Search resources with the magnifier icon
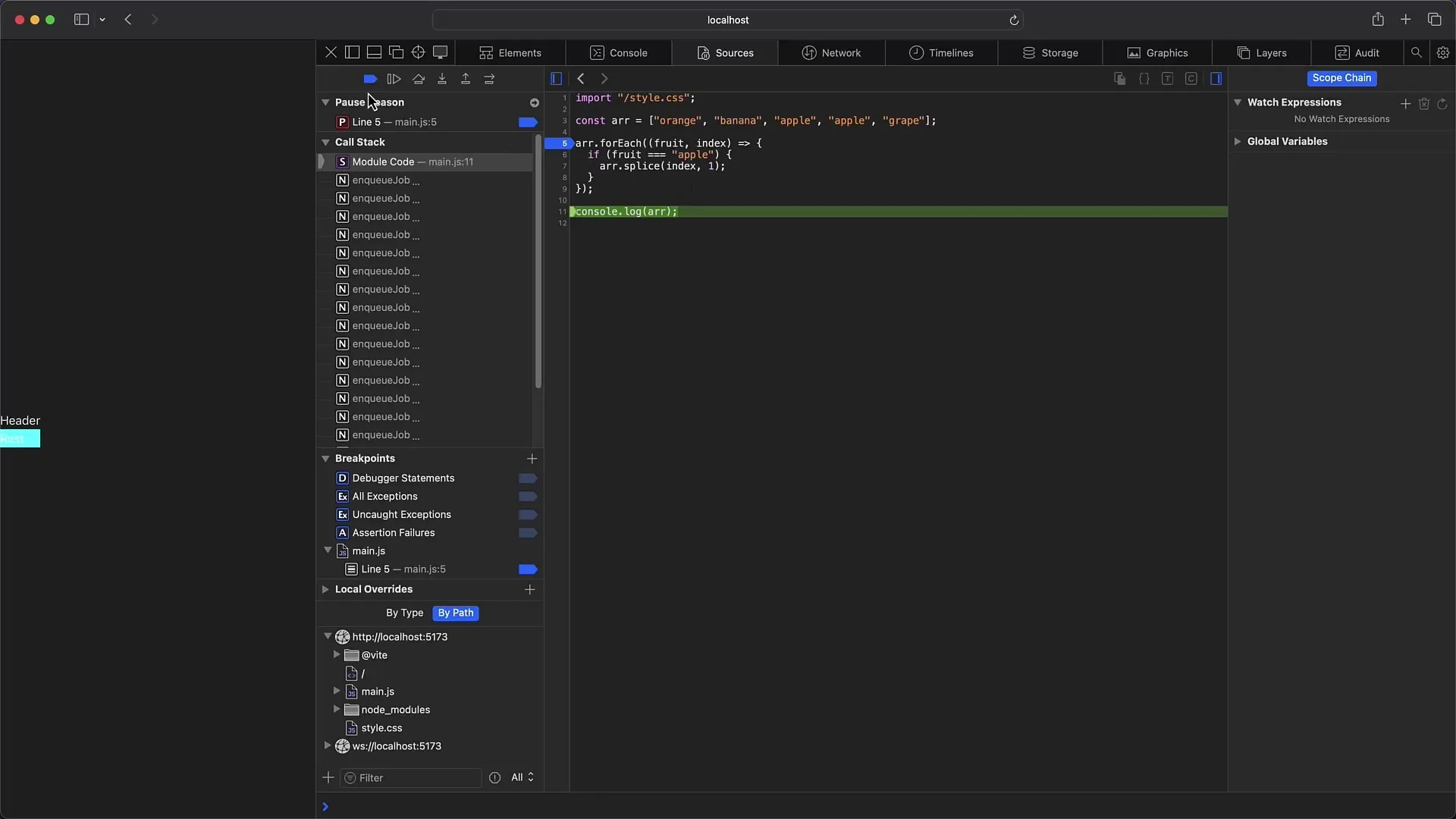Image resolution: width=1456 pixels, height=819 pixels. pyautogui.click(x=1416, y=52)
